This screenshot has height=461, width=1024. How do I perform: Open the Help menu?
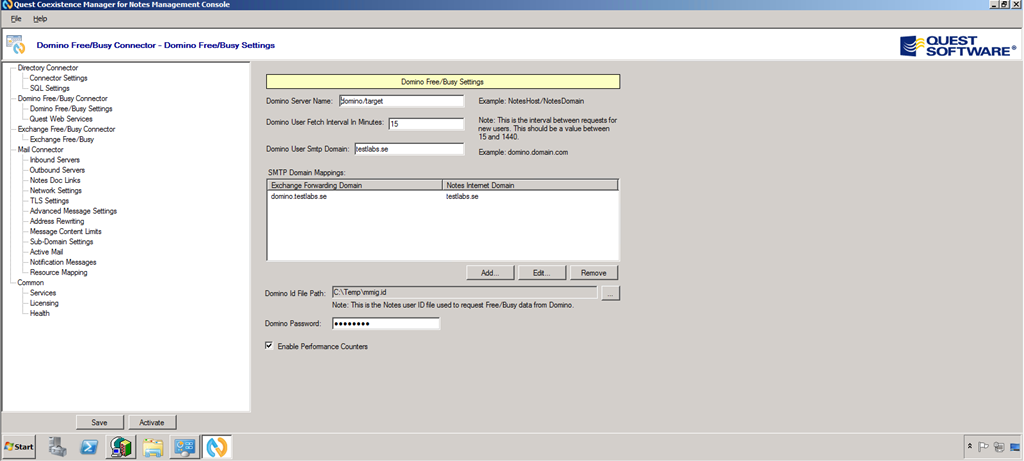click(40, 19)
